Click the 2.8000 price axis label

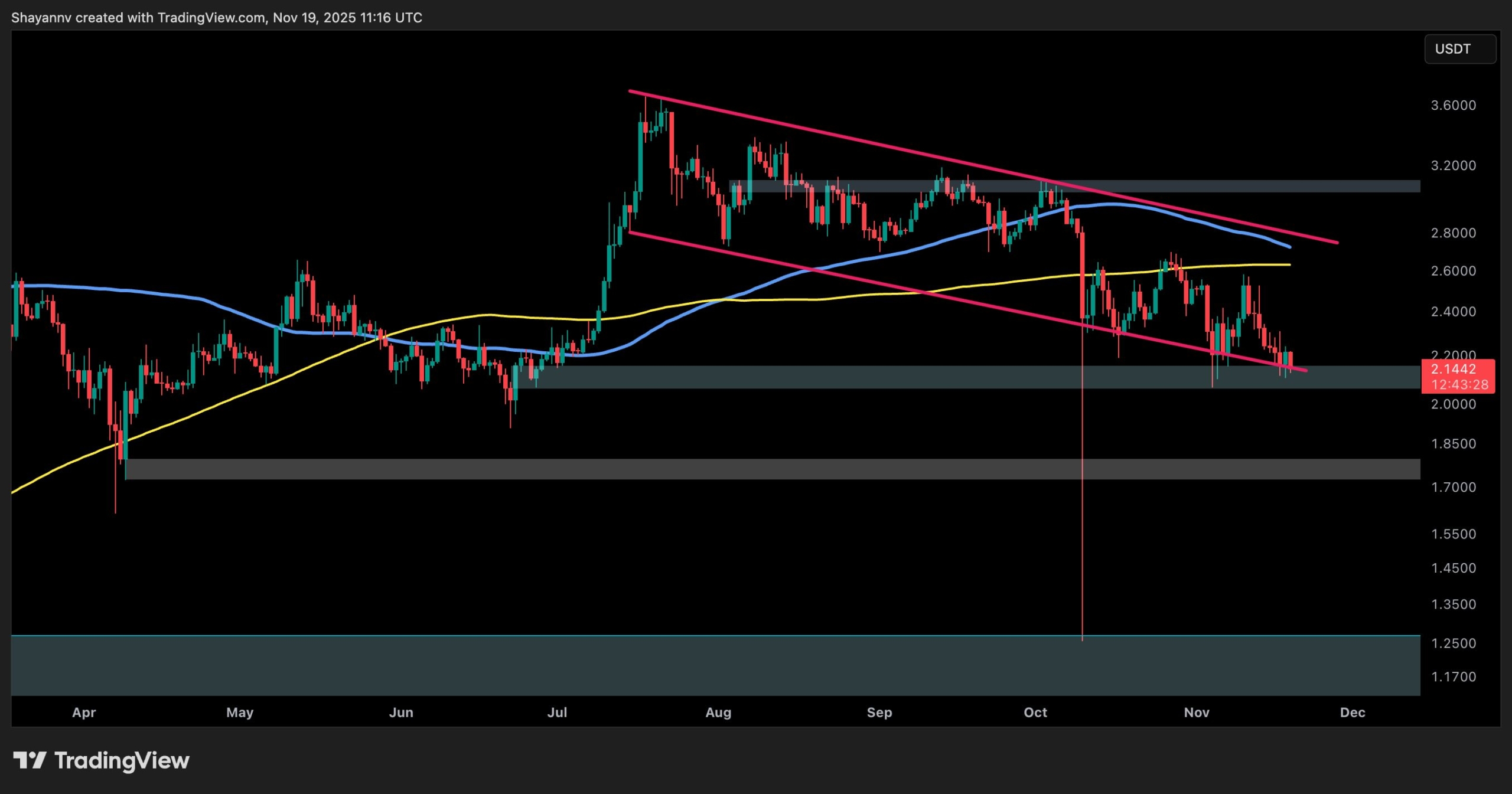click(1453, 233)
